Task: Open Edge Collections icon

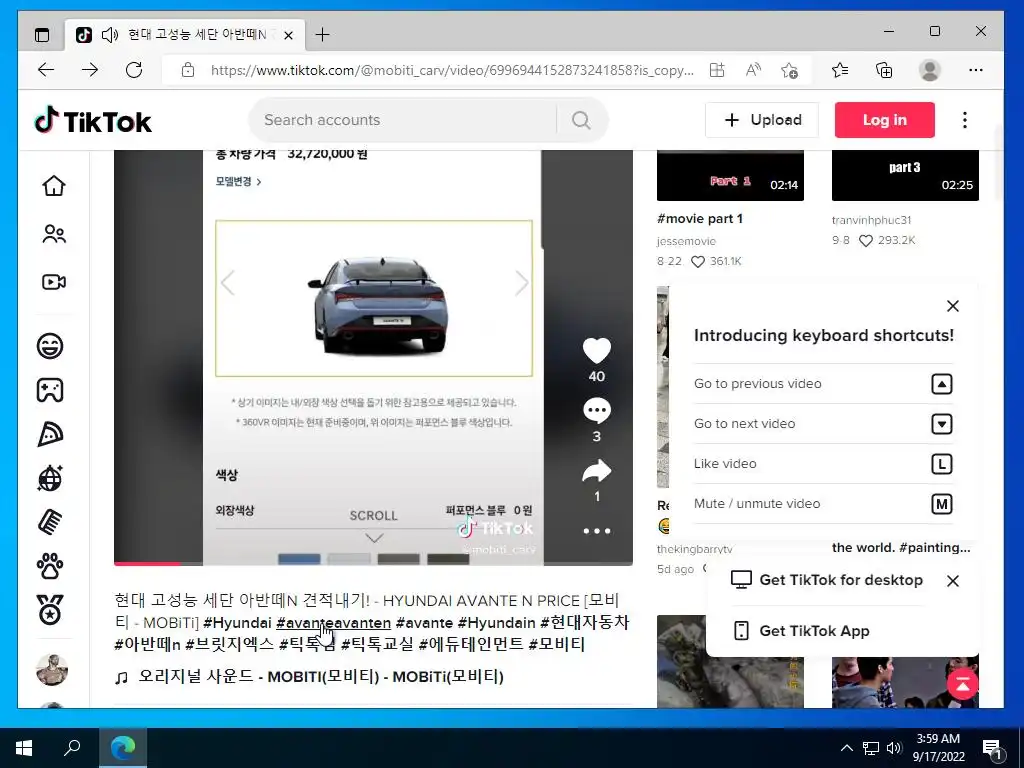Action: click(884, 70)
